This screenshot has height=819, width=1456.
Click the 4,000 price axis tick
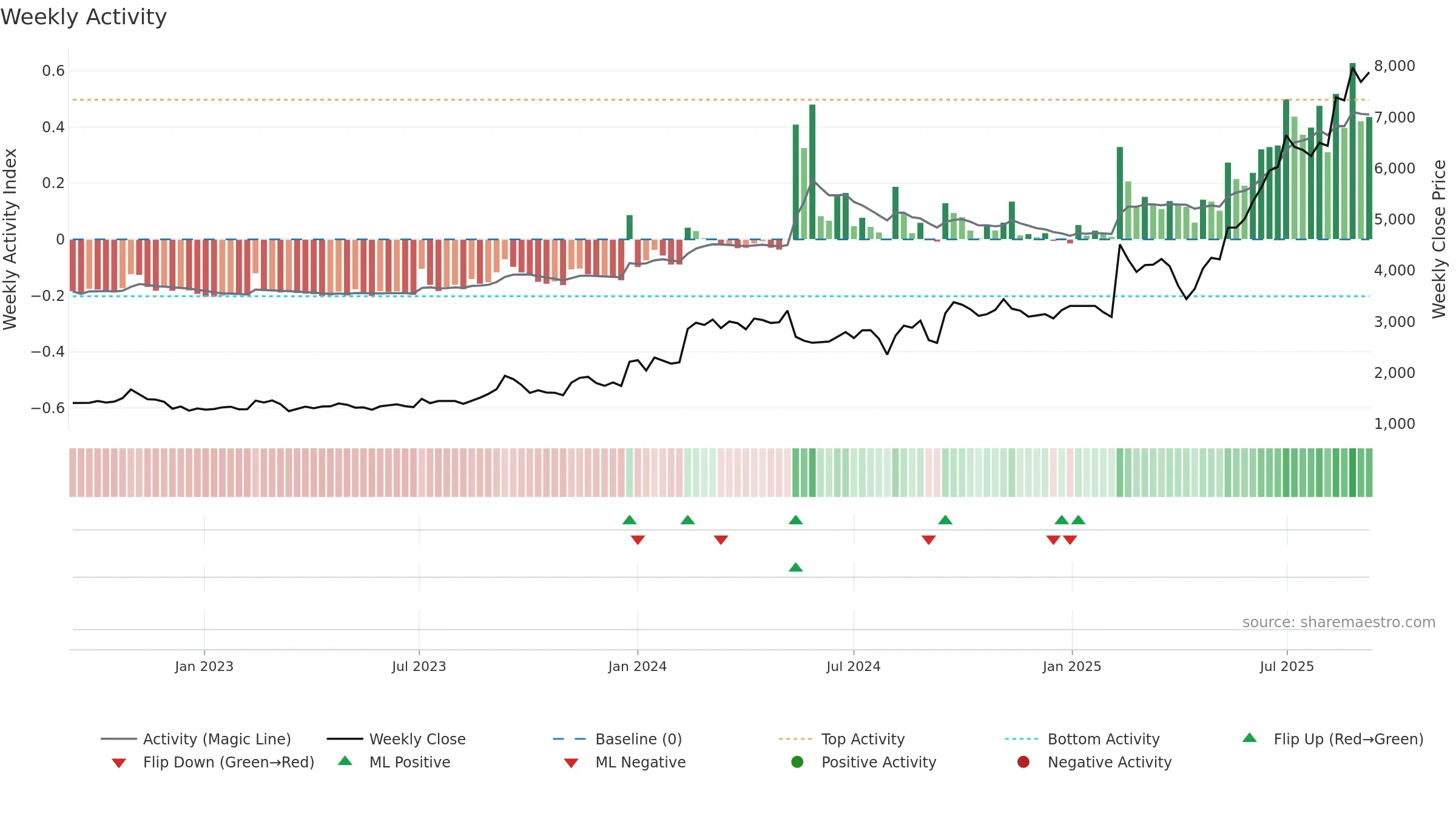pos(1395,270)
